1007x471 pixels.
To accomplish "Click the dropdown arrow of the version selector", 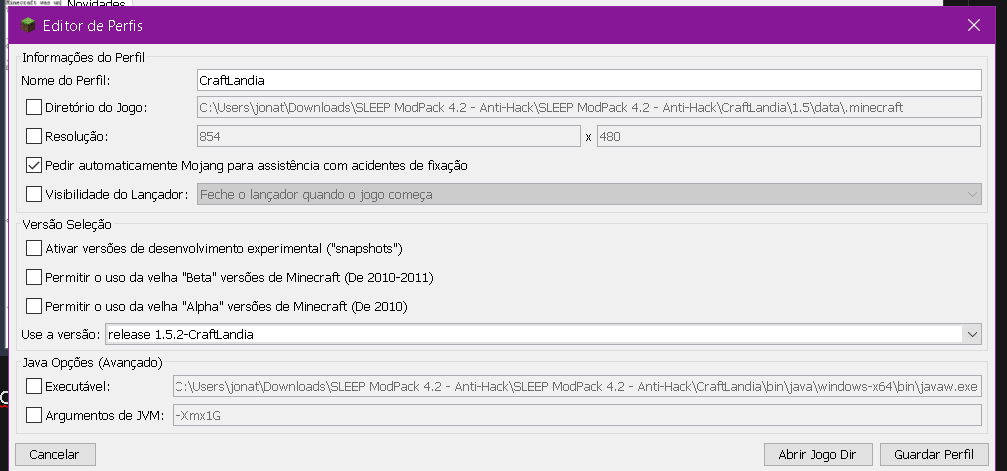I will tap(972, 334).
